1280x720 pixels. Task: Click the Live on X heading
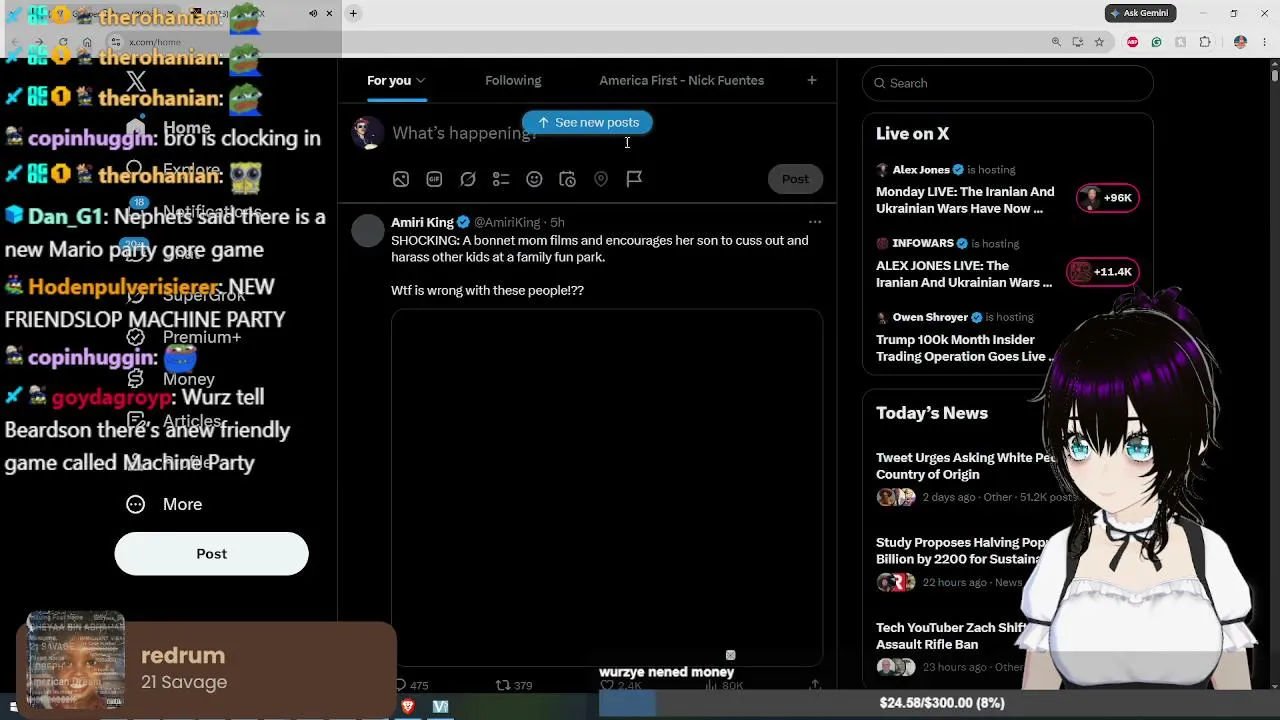point(913,134)
